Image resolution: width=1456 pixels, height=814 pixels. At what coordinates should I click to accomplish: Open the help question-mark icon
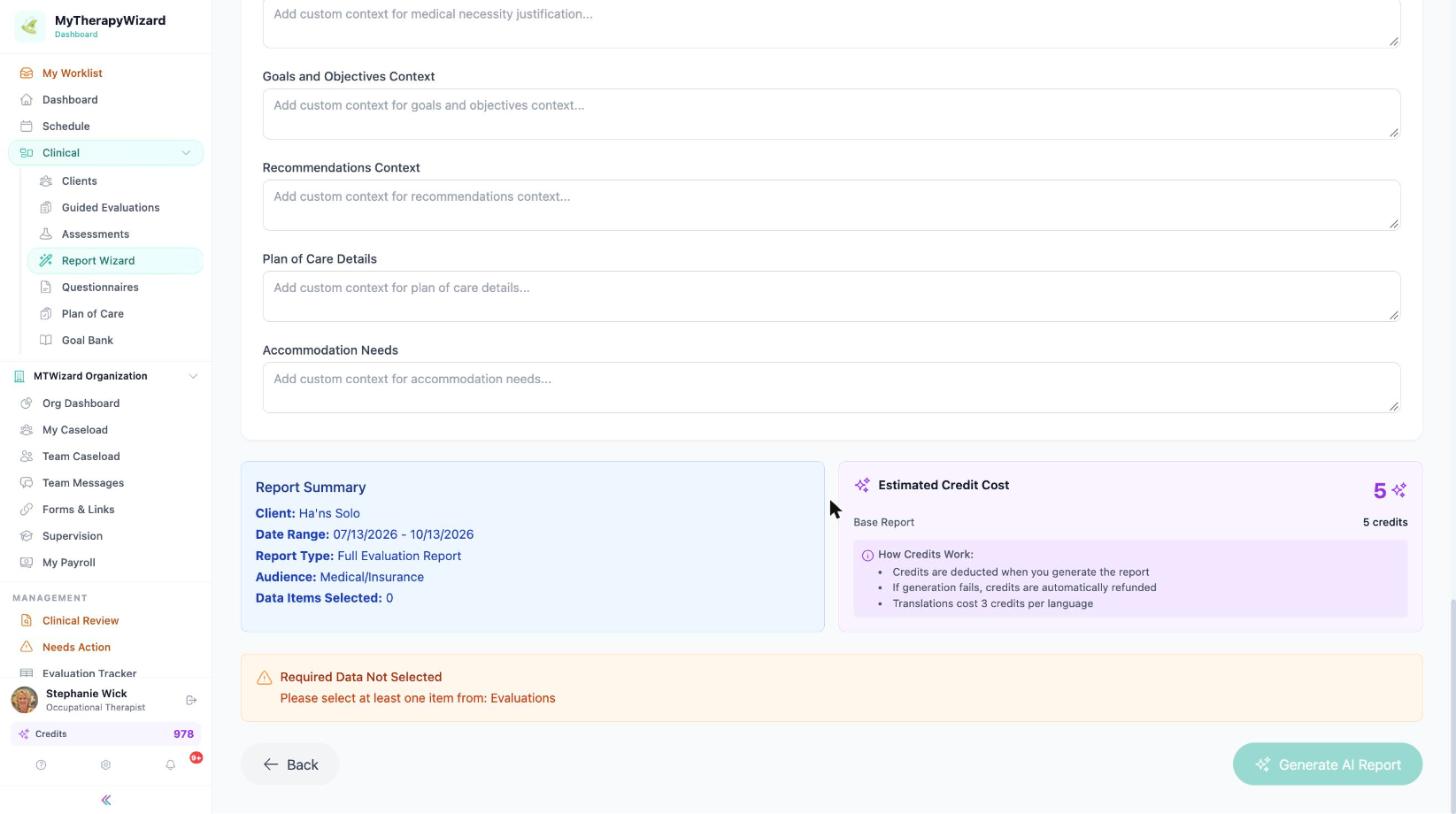(x=41, y=766)
